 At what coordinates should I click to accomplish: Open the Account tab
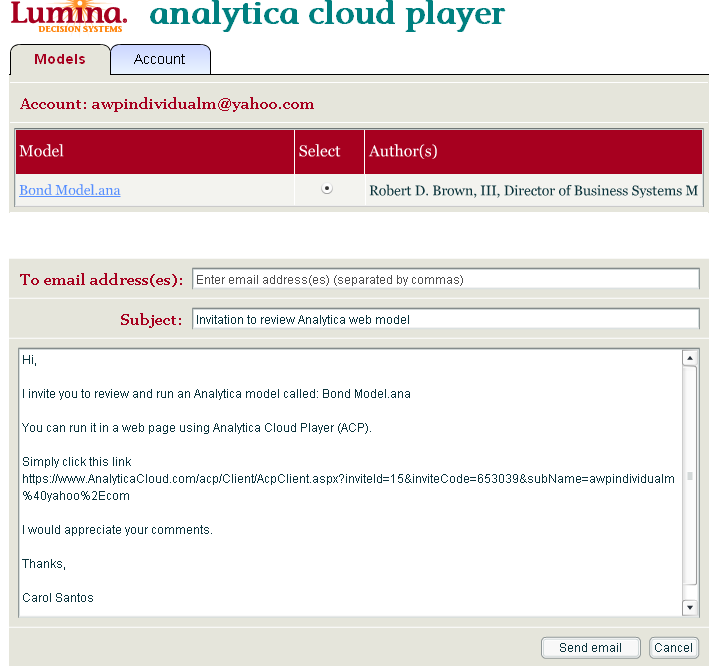(160, 60)
